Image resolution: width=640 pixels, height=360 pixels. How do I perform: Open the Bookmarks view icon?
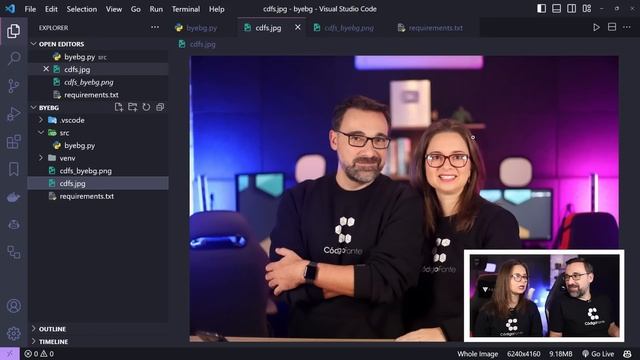coord(13,169)
